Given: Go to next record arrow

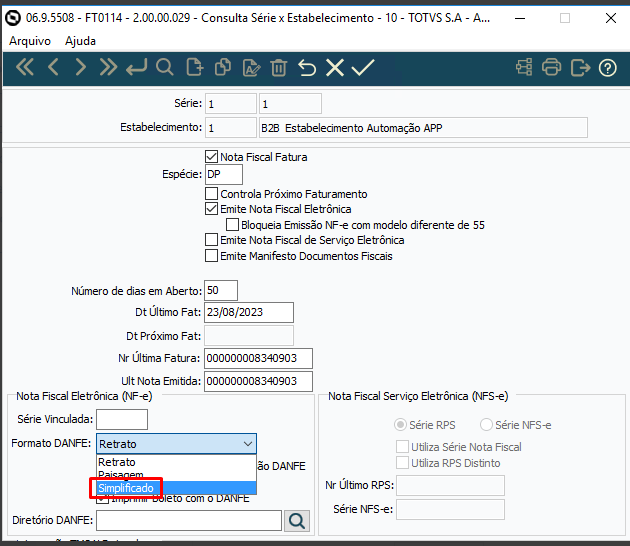Looking at the screenshot, I should tap(81, 67).
